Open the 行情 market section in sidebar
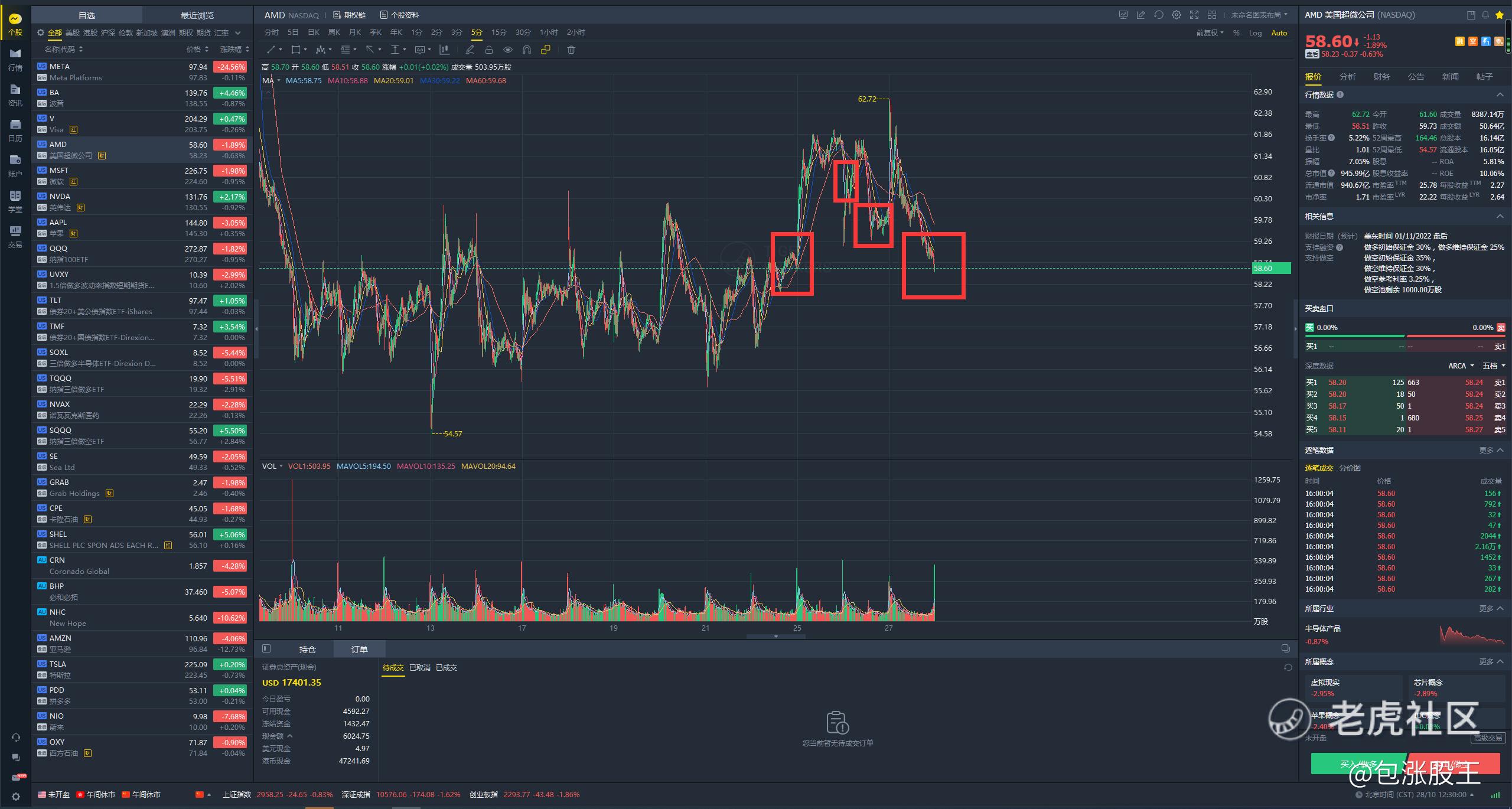 click(15, 60)
